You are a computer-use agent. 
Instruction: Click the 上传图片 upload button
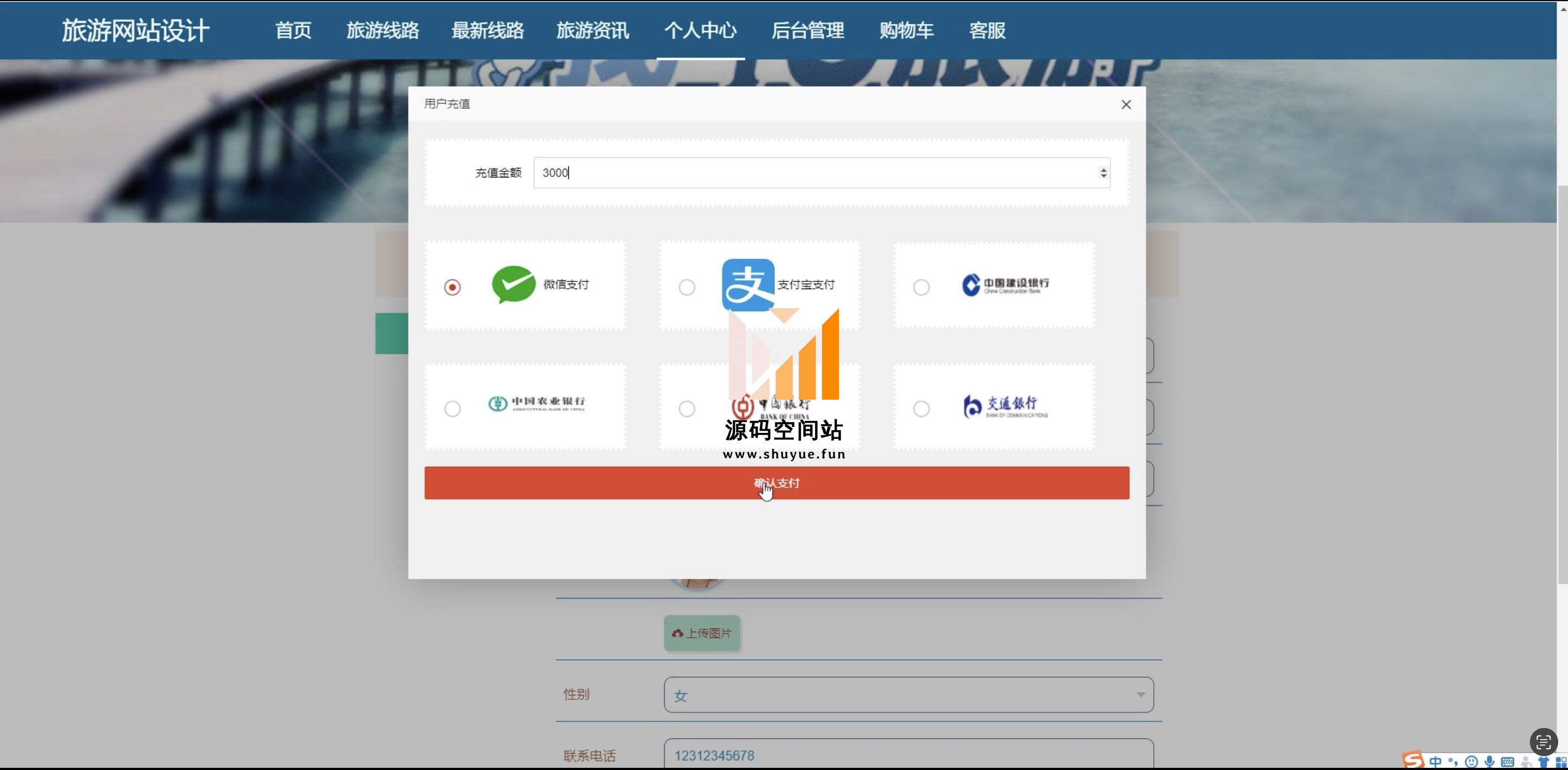(x=702, y=633)
